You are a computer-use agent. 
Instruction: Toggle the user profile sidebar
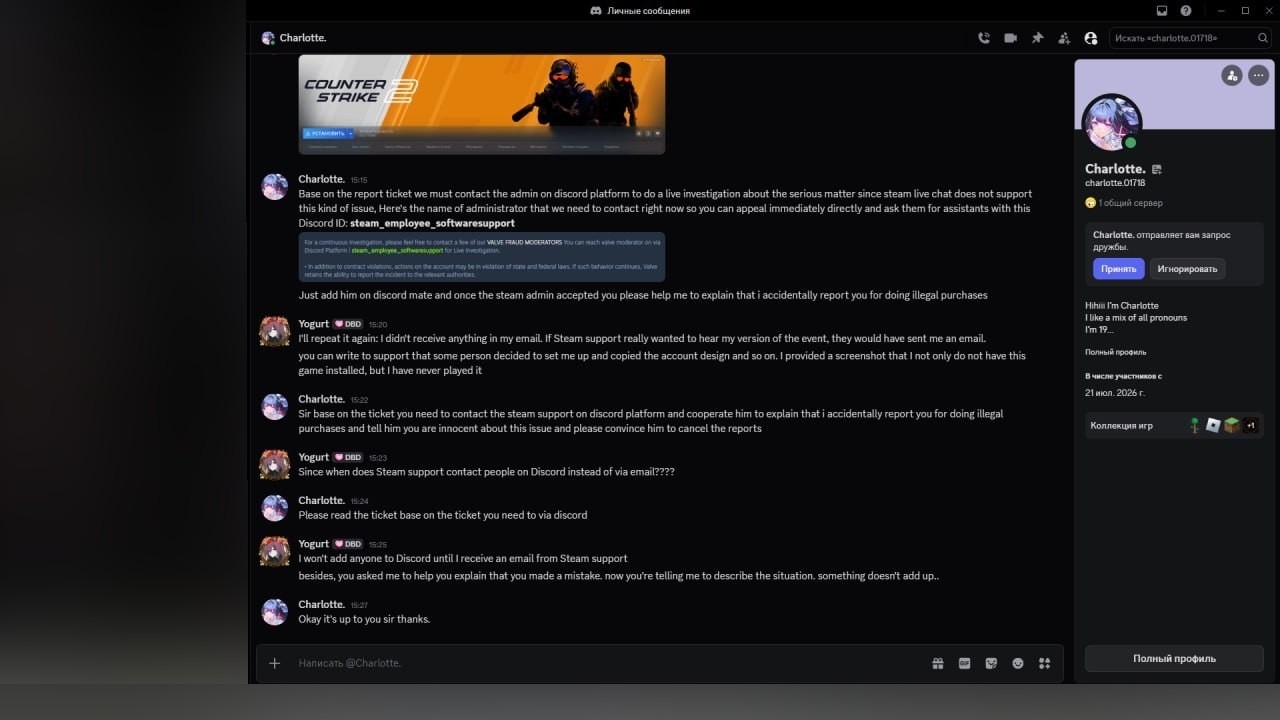point(1091,38)
